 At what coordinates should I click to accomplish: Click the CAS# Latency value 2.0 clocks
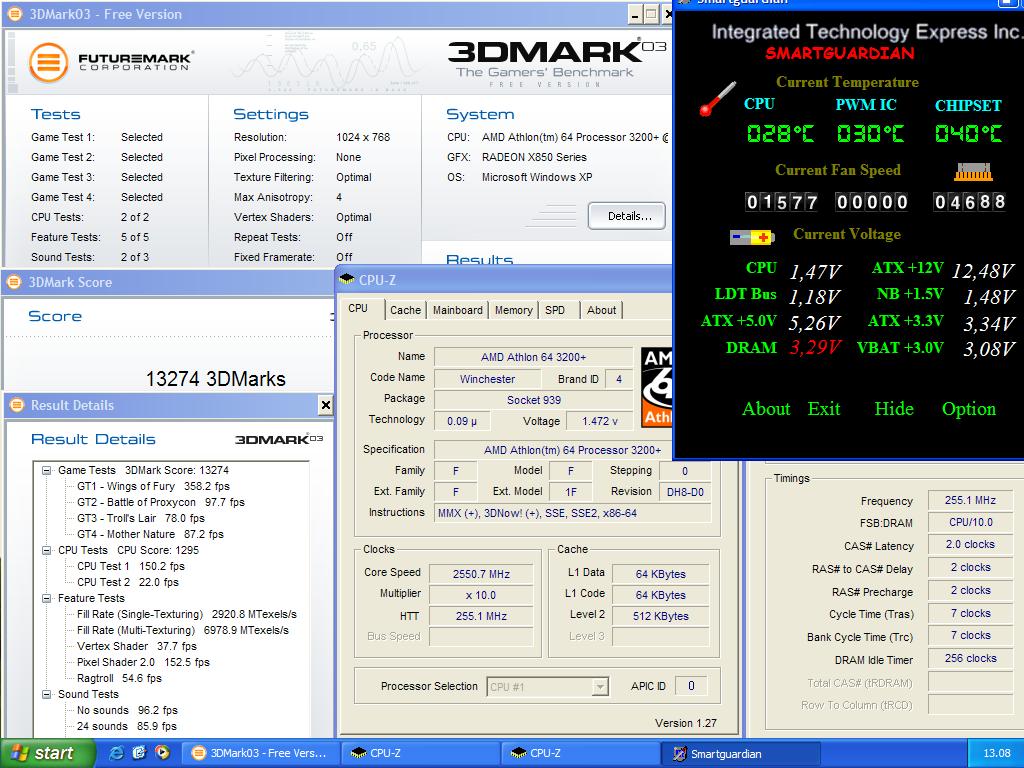click(970, 545)
